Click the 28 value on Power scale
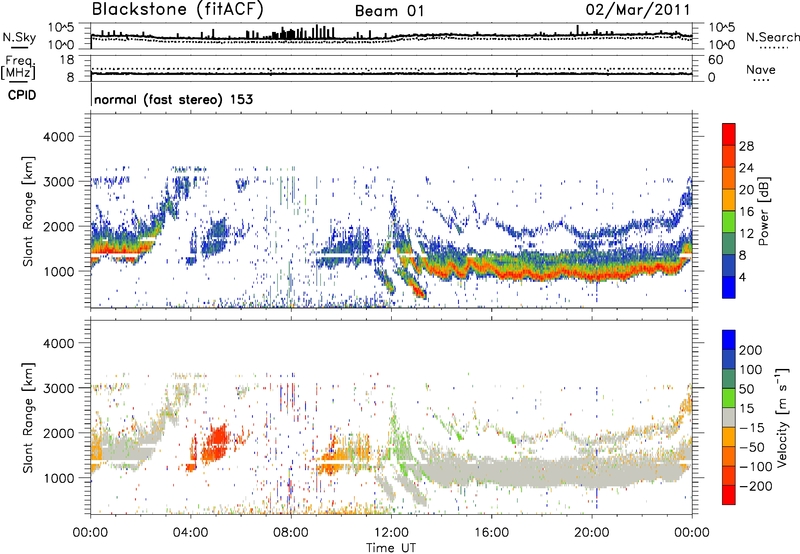 coord(746,146)
